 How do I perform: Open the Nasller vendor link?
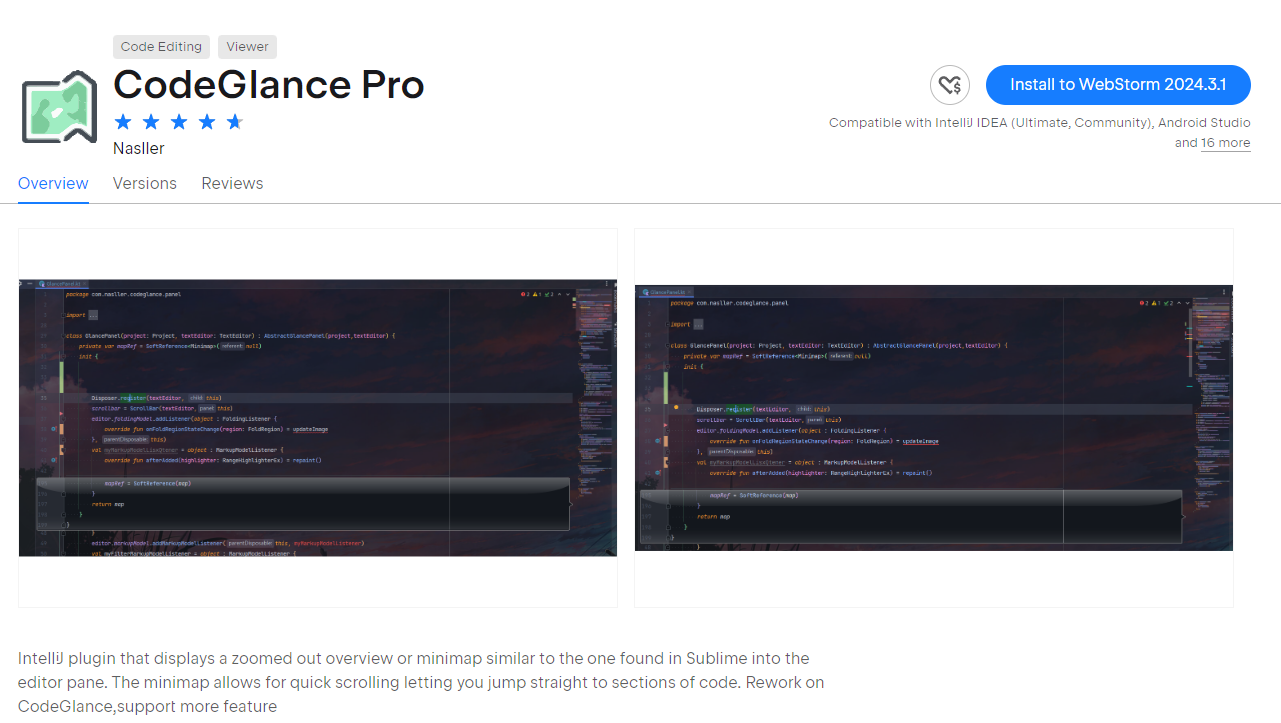click(x=139, y=149)
